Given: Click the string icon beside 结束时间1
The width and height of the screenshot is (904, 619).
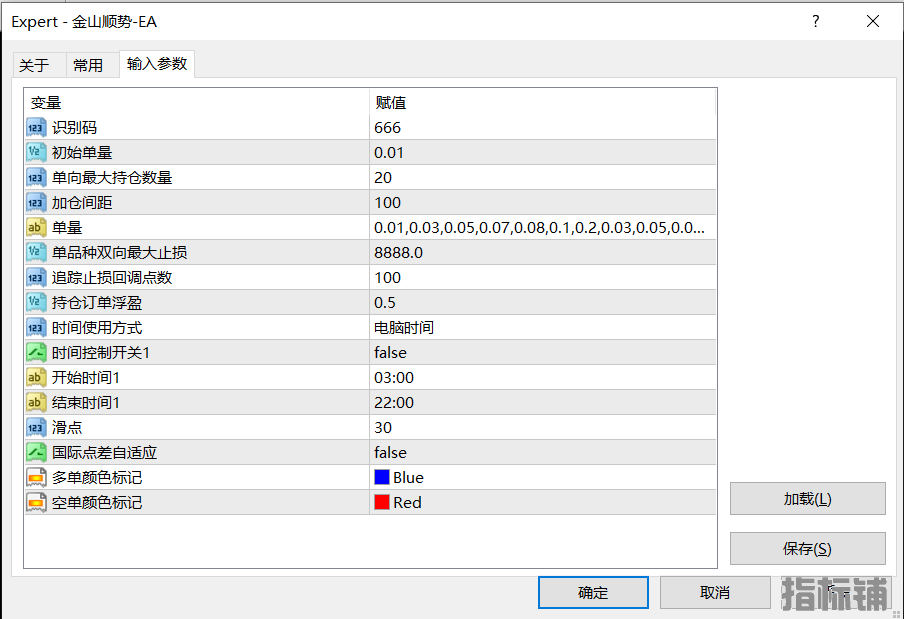Looking at the screenshot, I should [36, 402].
